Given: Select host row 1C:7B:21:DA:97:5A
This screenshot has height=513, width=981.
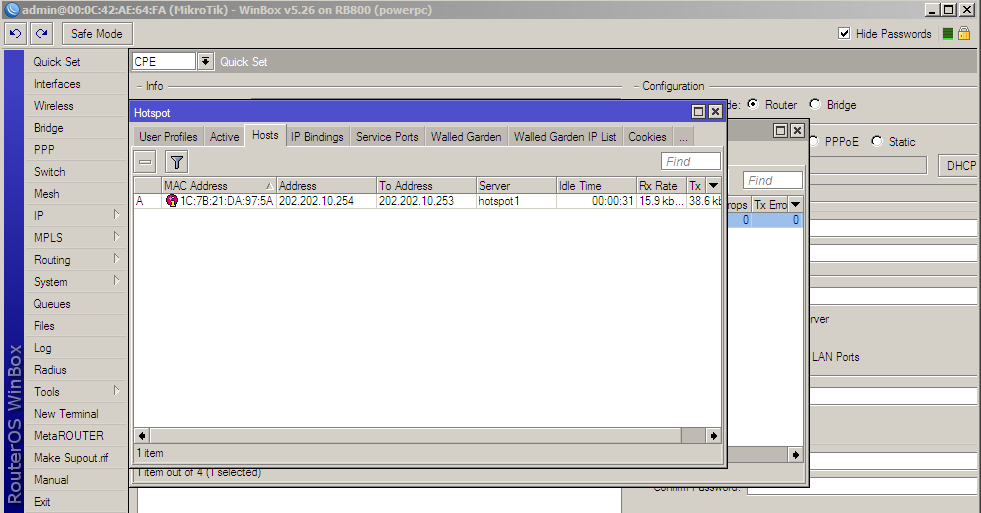Looking at the screenshot, I should [427, 201].
